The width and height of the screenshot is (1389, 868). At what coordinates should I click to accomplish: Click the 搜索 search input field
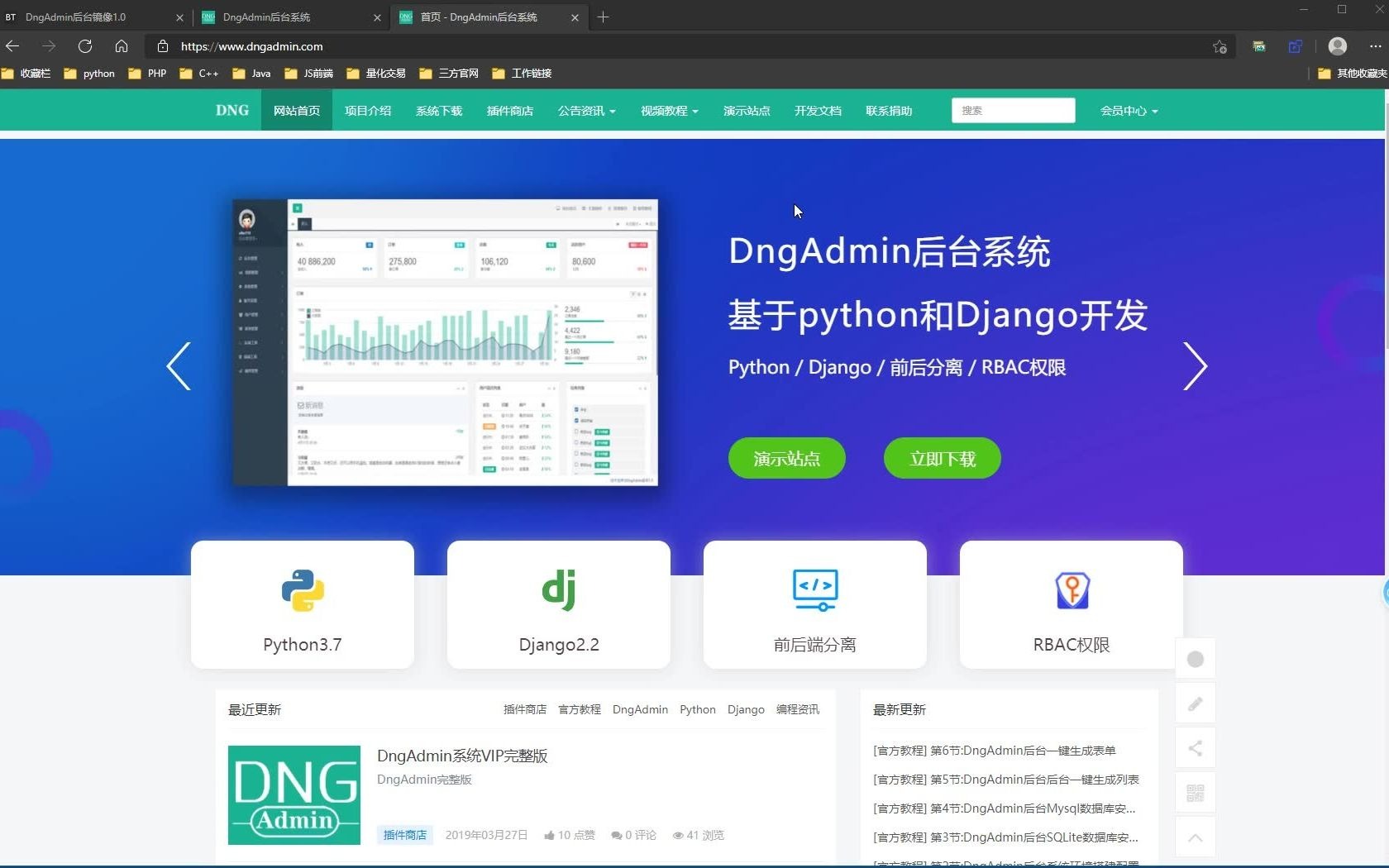pos(1014,111)
